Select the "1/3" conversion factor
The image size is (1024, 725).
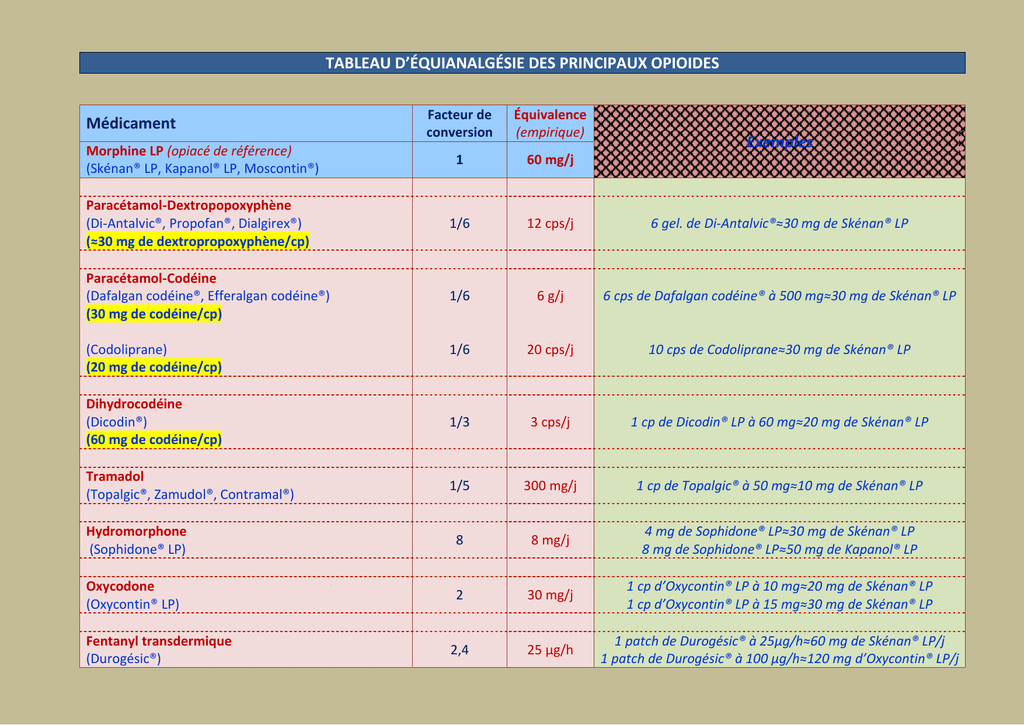(x=459, y=422)
